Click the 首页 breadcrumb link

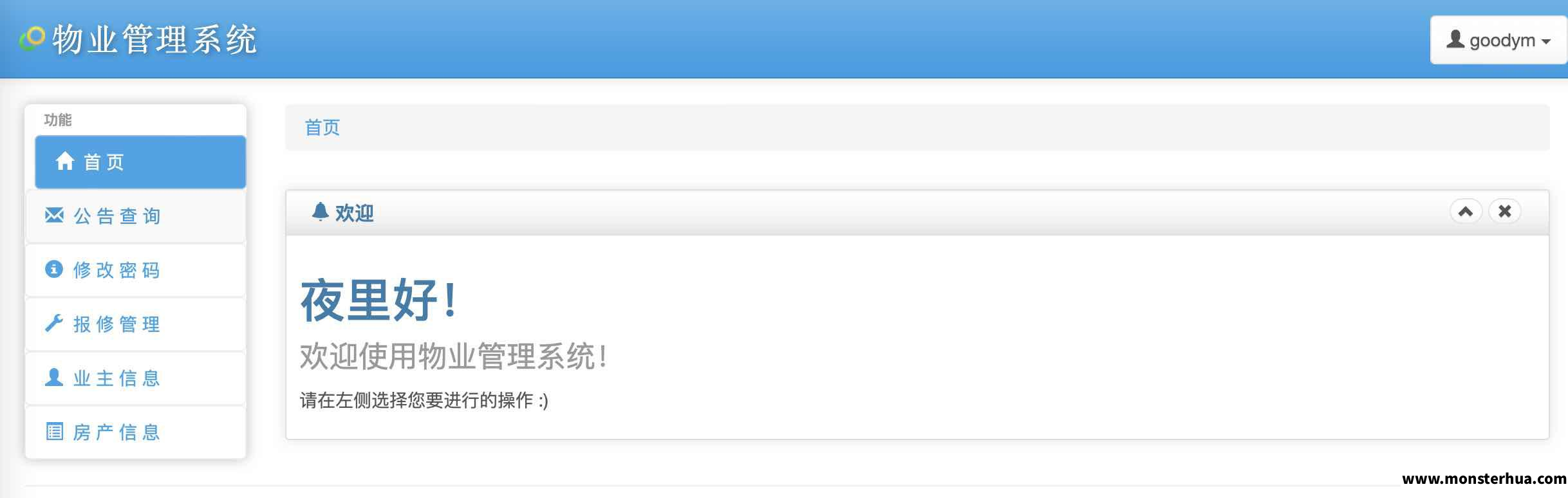click(x=322, y=127)
